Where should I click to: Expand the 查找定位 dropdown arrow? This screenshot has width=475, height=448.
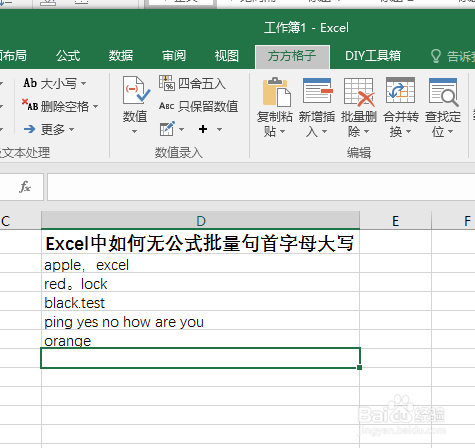(x=450, y=132)
